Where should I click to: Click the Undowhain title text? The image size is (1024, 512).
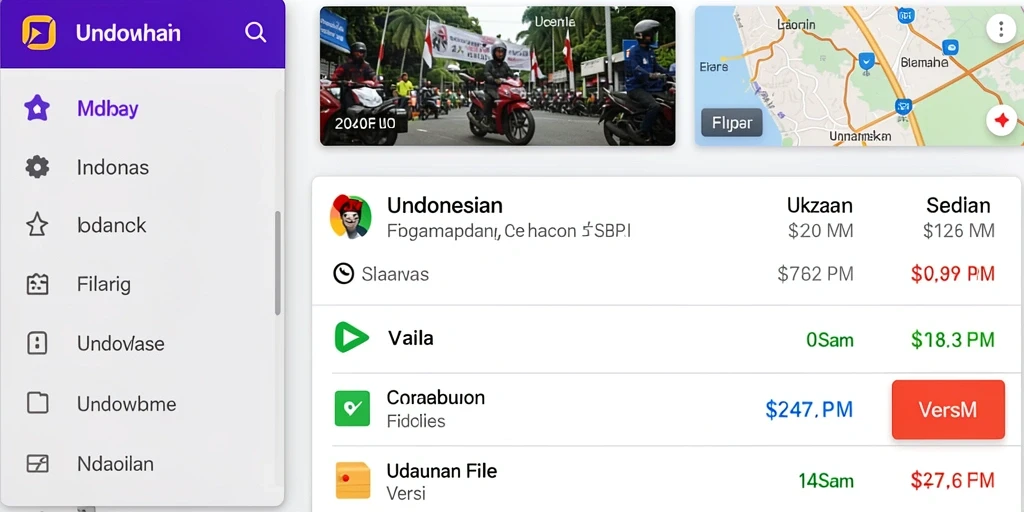[128, 33]
